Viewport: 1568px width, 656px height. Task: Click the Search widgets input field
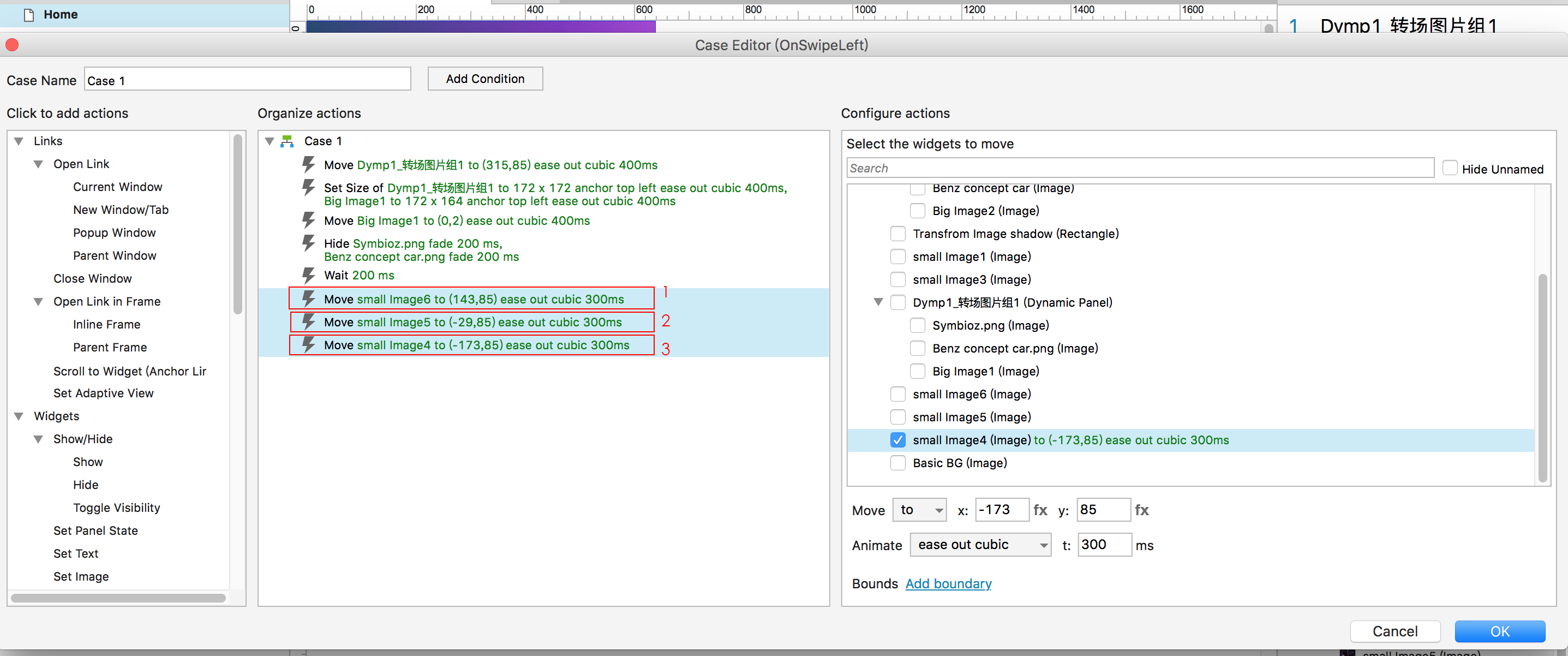[1140, 168]
